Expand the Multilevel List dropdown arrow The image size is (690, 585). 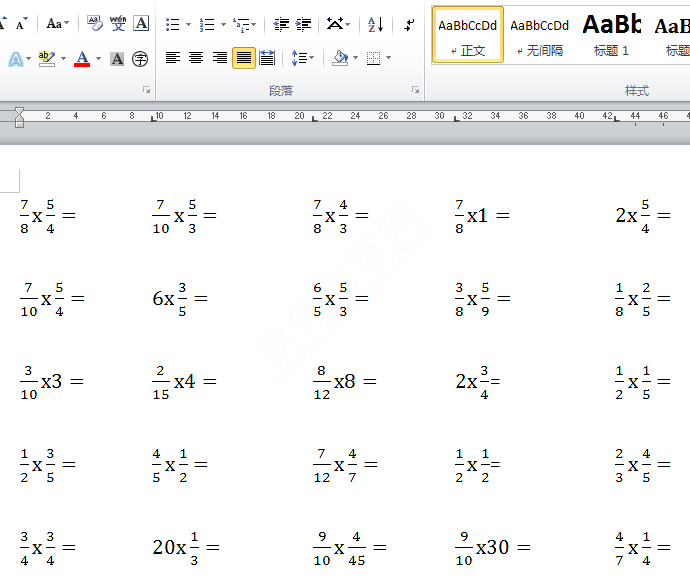coord(253,24)
